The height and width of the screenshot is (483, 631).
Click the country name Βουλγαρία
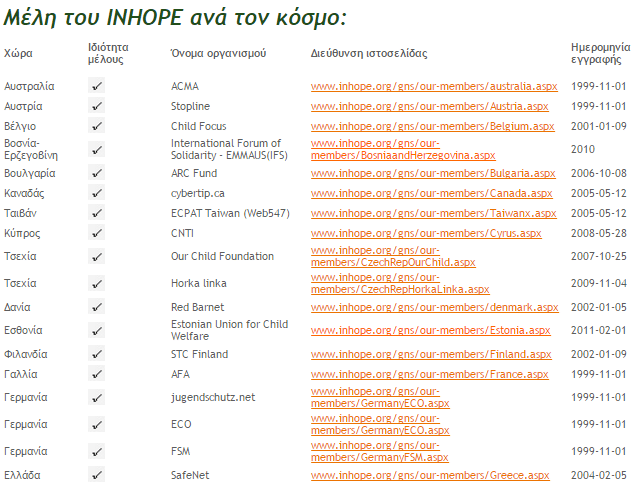pyautogui.click(x=29, y=173)
